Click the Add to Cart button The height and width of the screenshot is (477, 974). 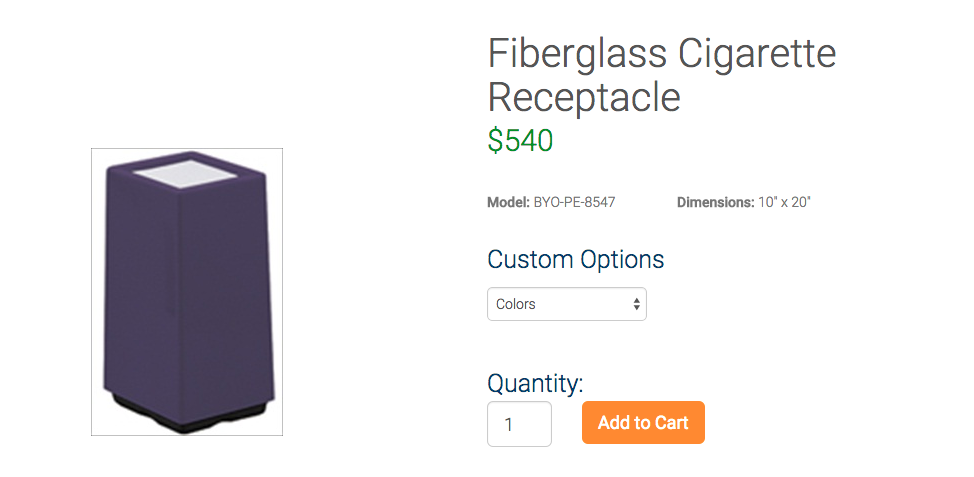644,423
